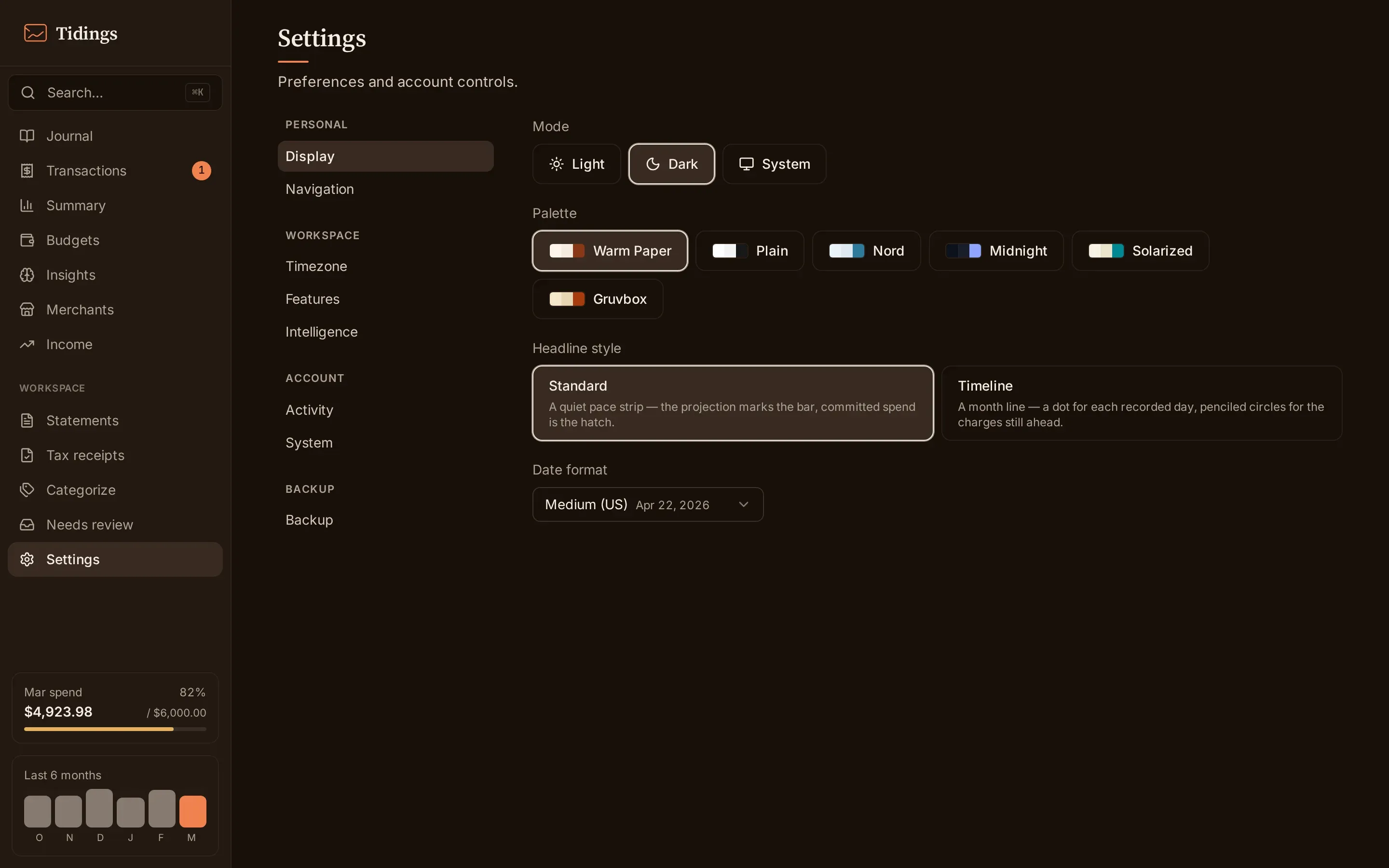This screenshot has height=868, width=1389.
Task: Click the Budgets wallet icon
Action: coord(27,240)
